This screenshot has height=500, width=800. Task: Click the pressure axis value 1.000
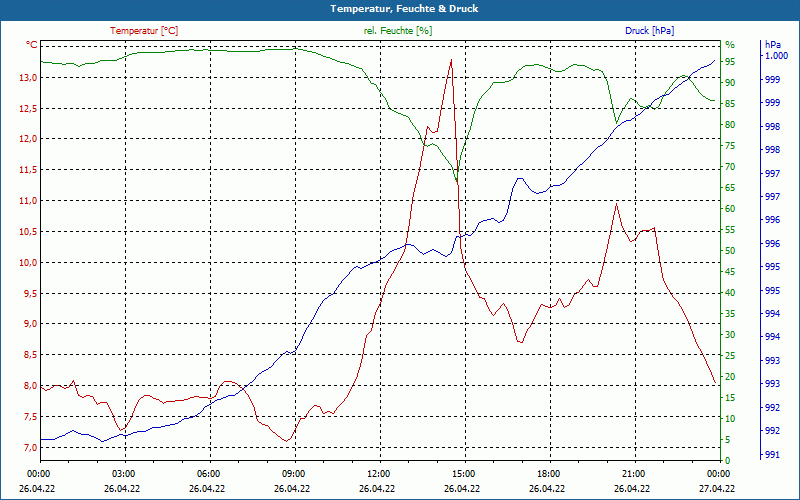click(x=777, y=56)
